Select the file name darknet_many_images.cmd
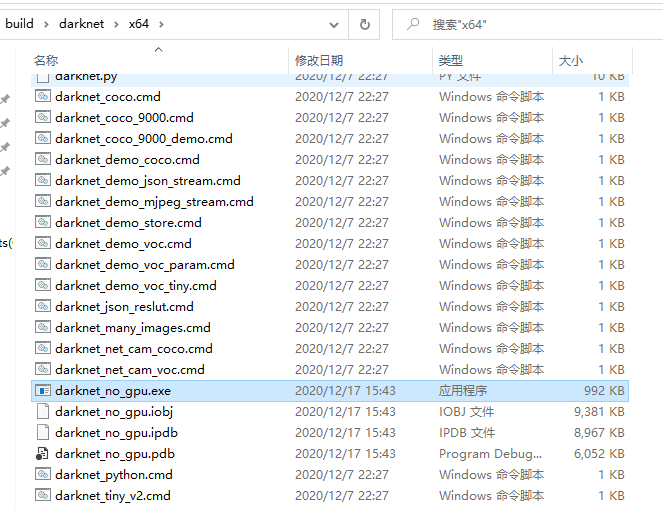Viewport: 663px width, 509px height. pos(133,328)
